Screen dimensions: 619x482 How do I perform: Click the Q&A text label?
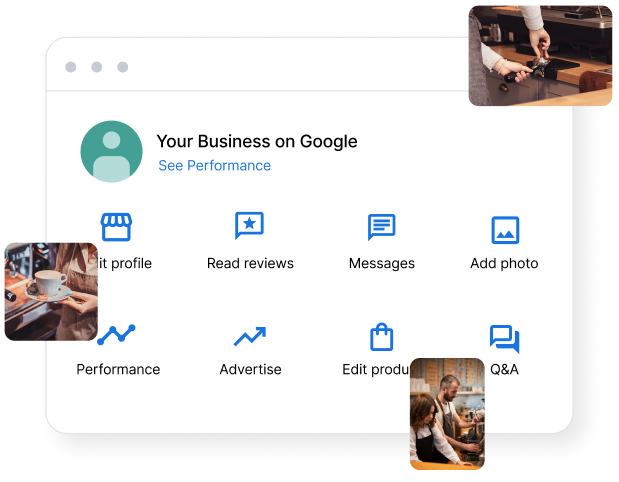pyautogui.click(x=504, y=369)
